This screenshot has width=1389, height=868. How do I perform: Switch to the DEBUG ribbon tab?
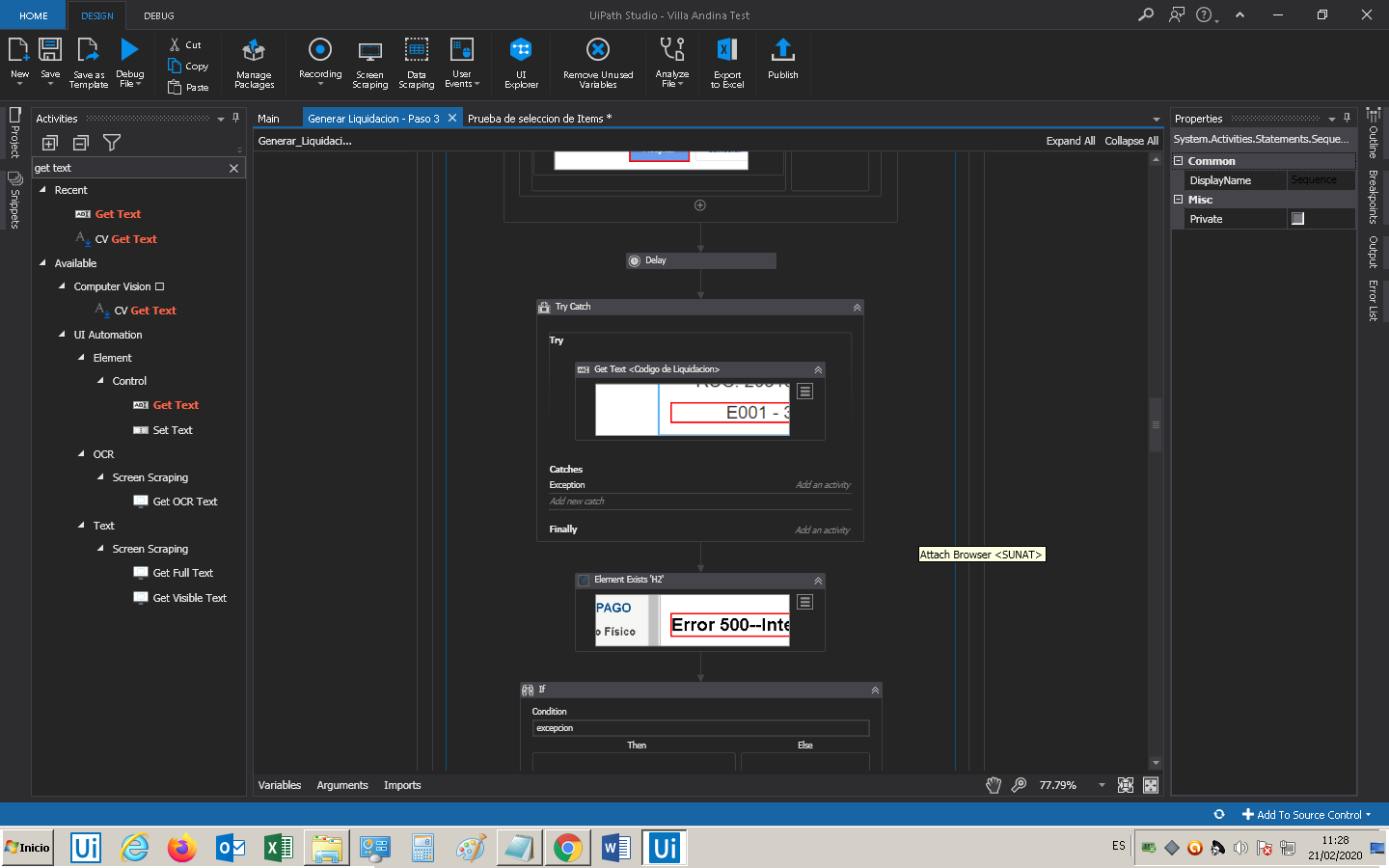[159, 15]
